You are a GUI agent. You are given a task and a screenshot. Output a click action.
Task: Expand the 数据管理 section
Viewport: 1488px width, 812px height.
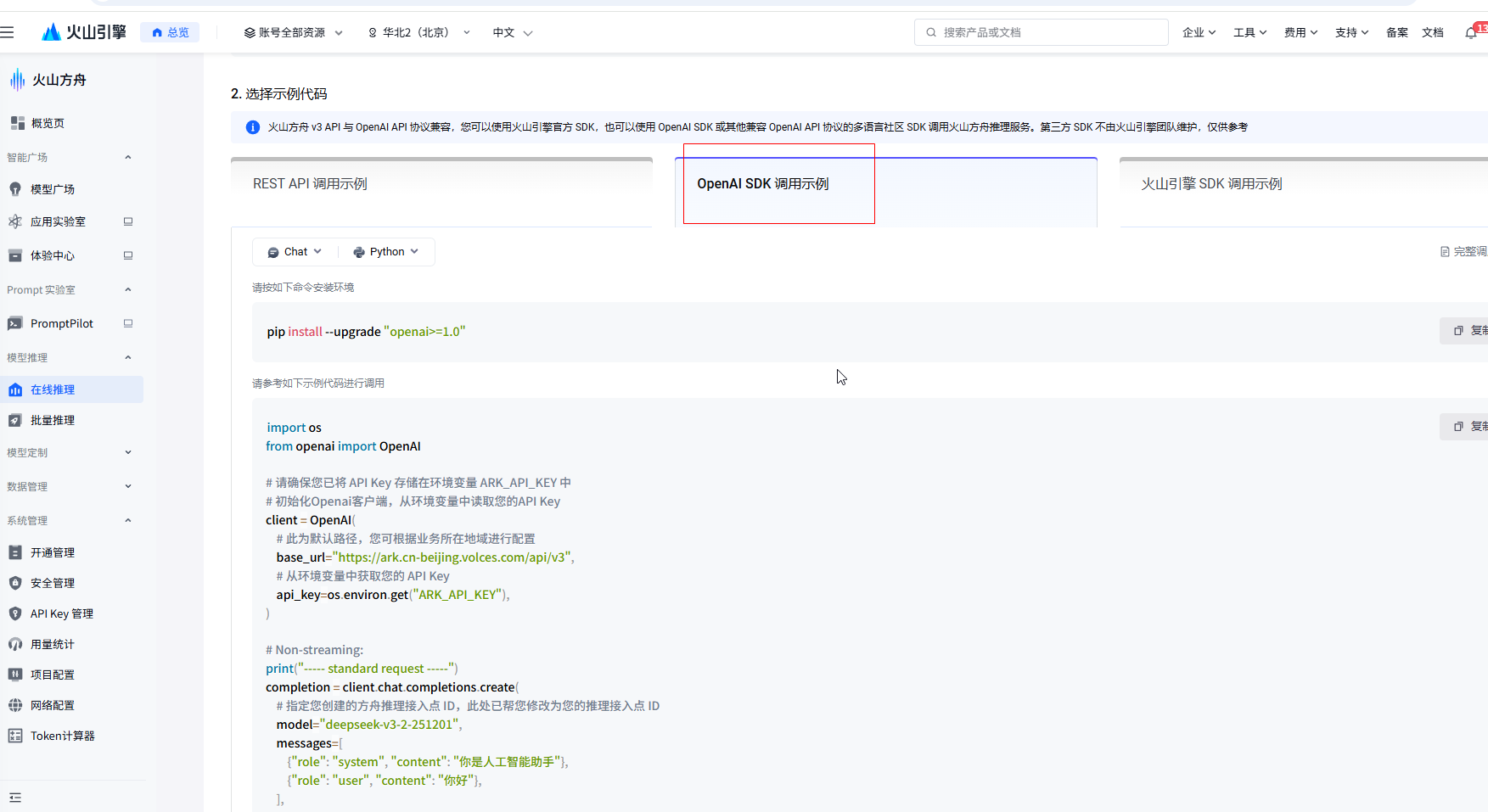128,486
